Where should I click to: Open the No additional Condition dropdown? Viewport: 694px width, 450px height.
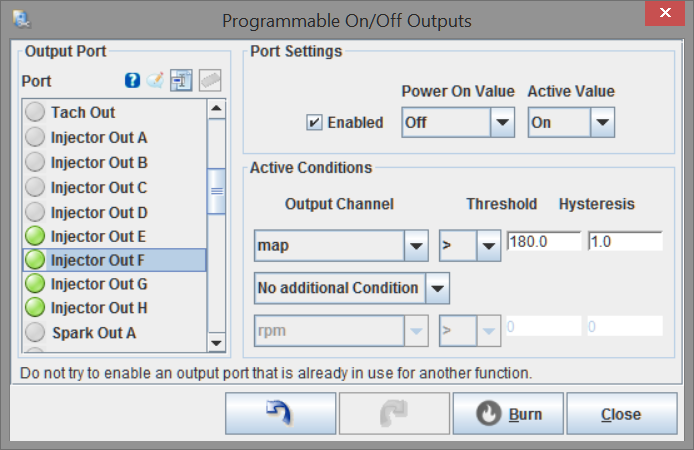click(x=352, y=288)
